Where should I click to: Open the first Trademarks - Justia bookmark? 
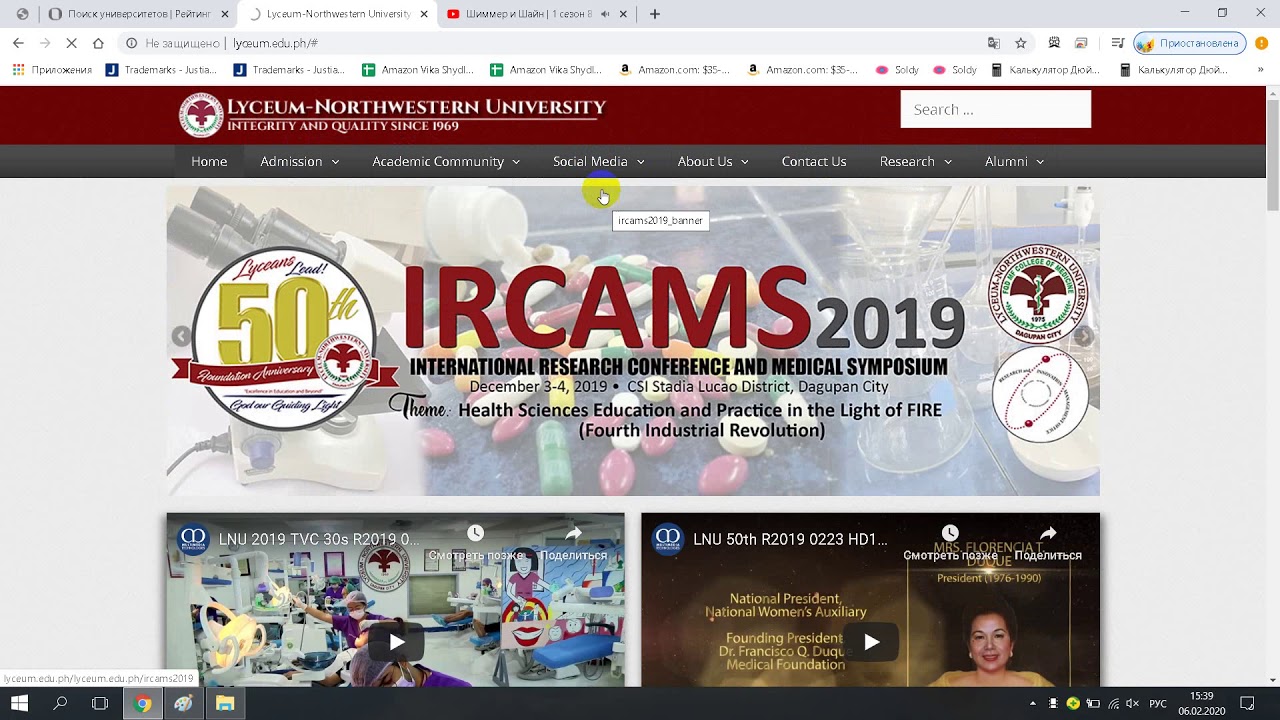[x=160, y=70]
